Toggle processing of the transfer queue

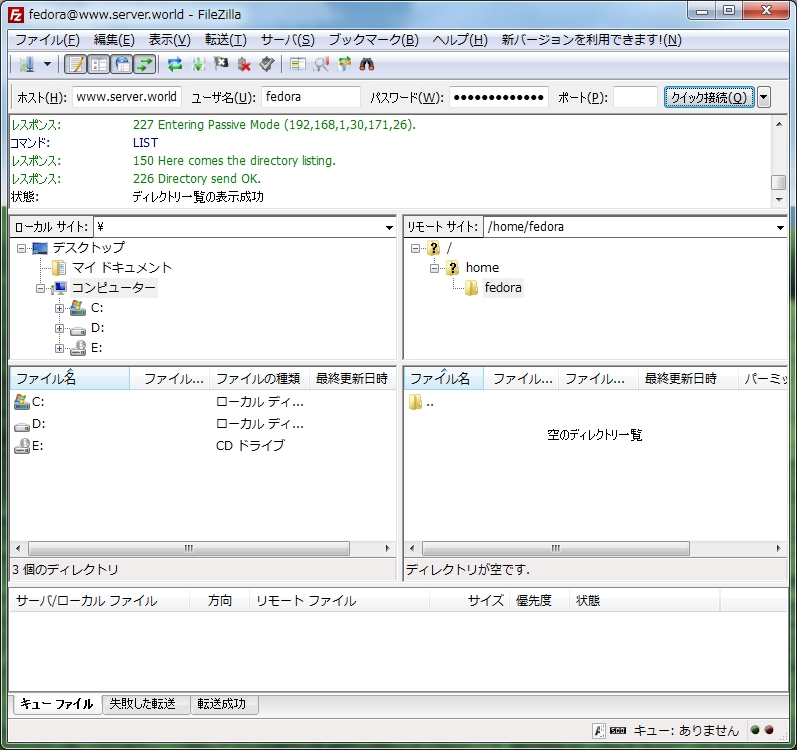pos(198,65)
